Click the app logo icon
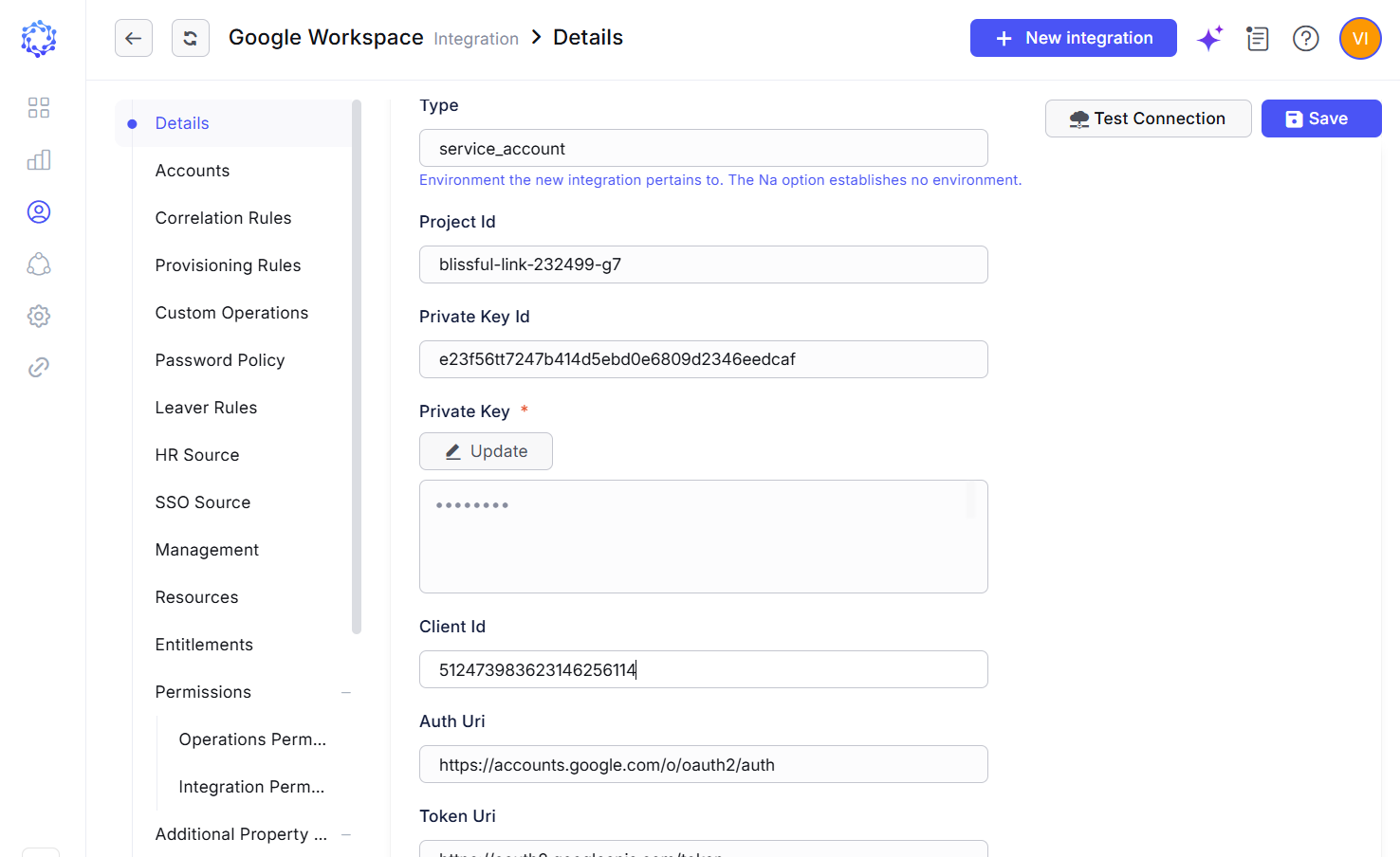 click(x=39, y=39)
